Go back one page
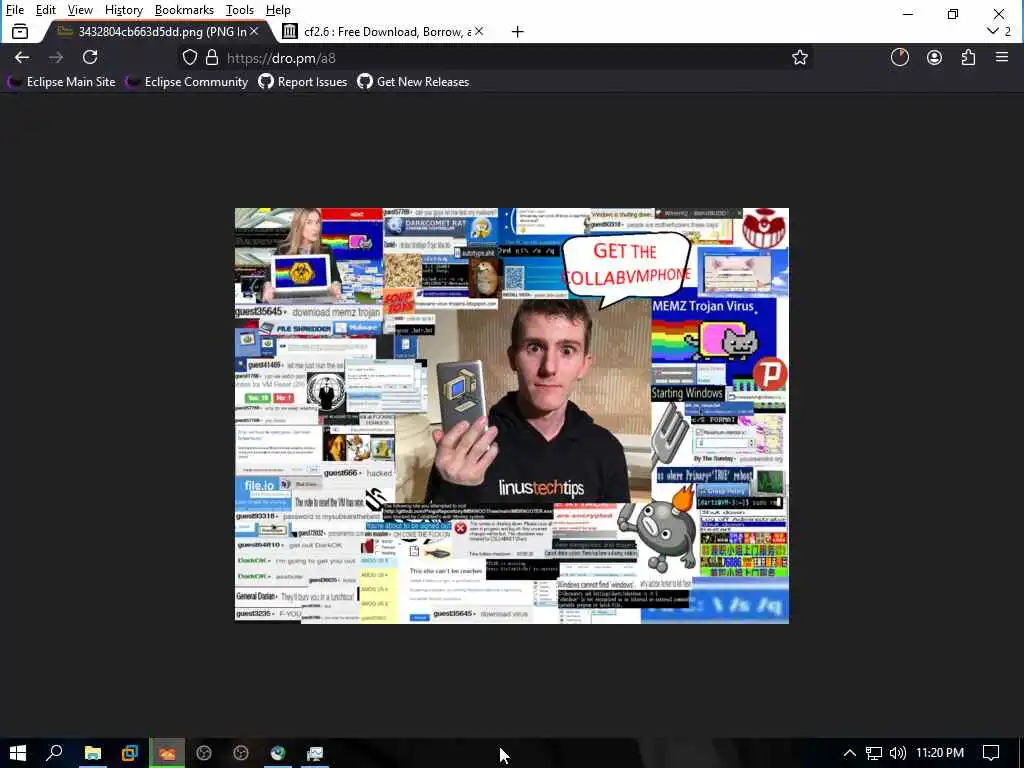Viewport: 1024px width, 768px height. pyautogui.click(x=22, y=57)
